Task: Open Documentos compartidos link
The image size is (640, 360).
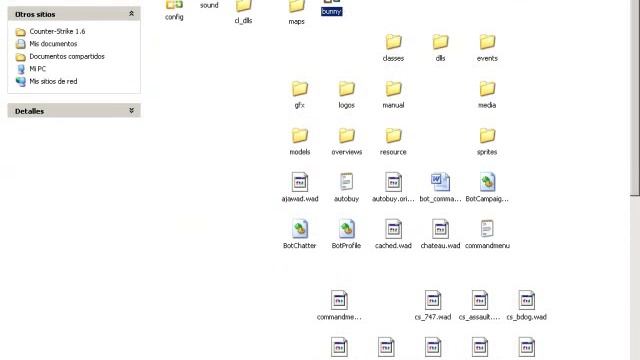Action: pyautogui.click(x=67, y=56)
